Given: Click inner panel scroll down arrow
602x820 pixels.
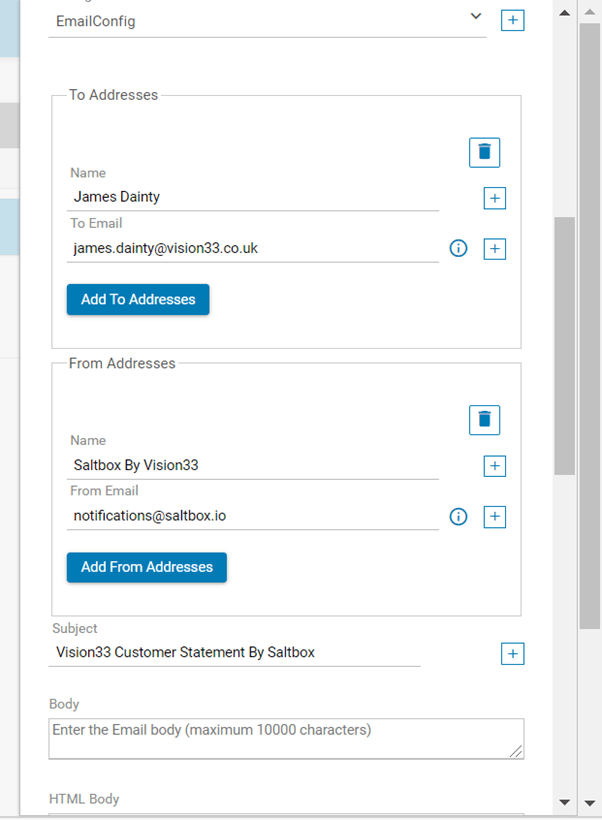Looking at the screenshot, I should (564, 802).
